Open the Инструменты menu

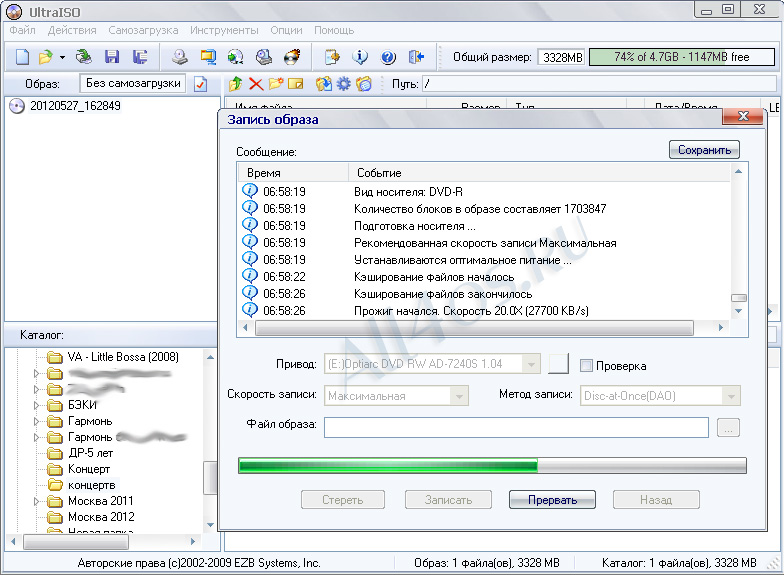[x=224, y=30]
